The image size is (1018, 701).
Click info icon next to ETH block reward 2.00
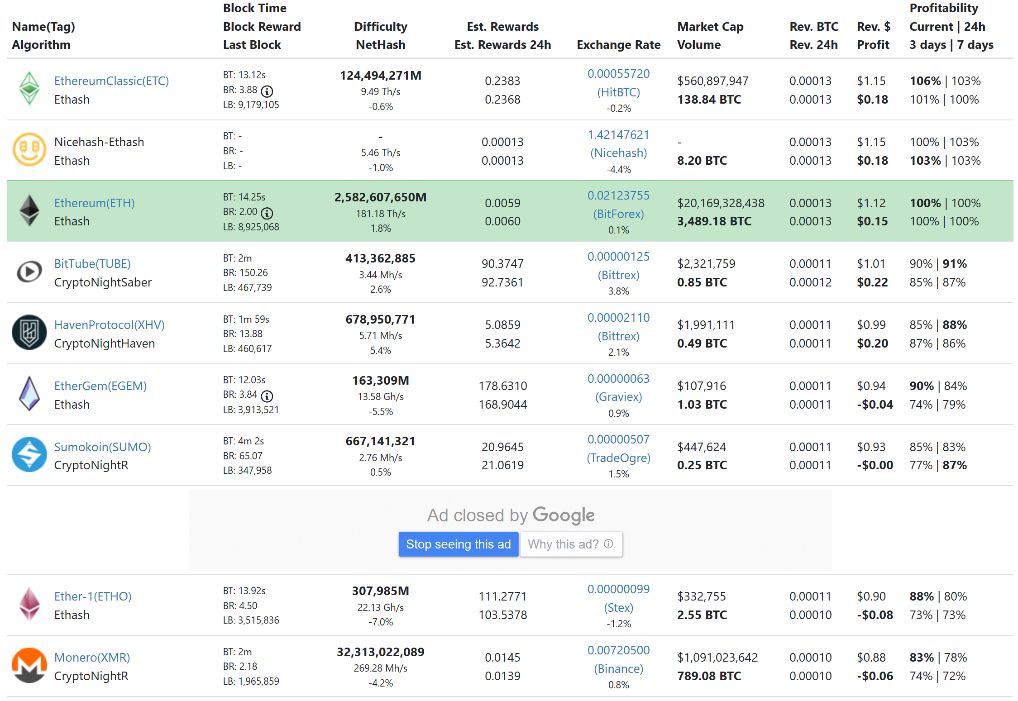267,213
